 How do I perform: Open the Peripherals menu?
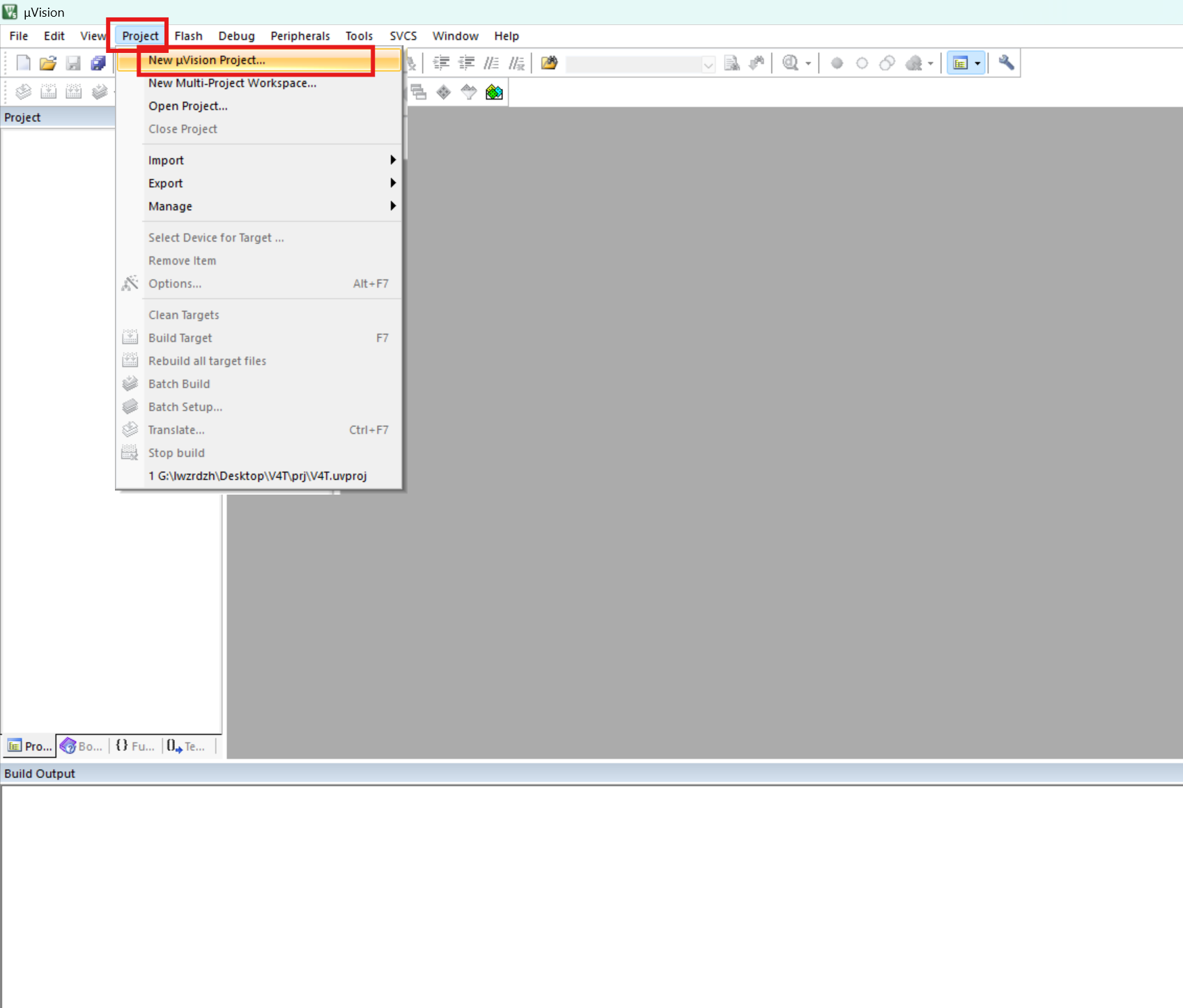(300, 36)
